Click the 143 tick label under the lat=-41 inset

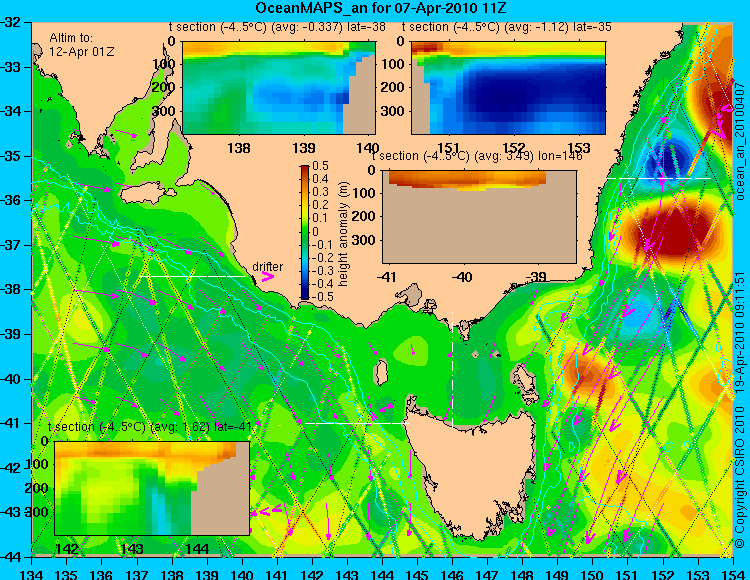[x=132, y=548]
